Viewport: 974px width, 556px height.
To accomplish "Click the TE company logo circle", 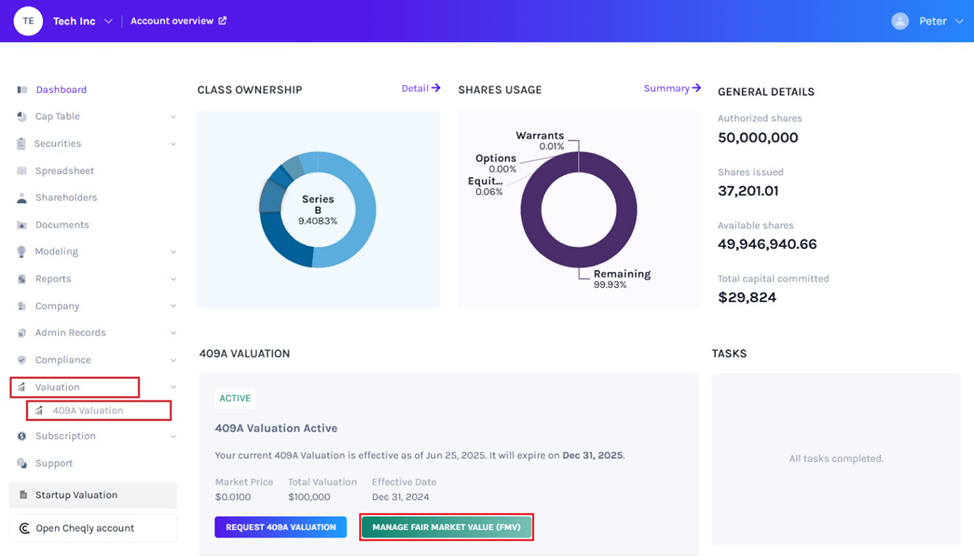I will 28,21.
